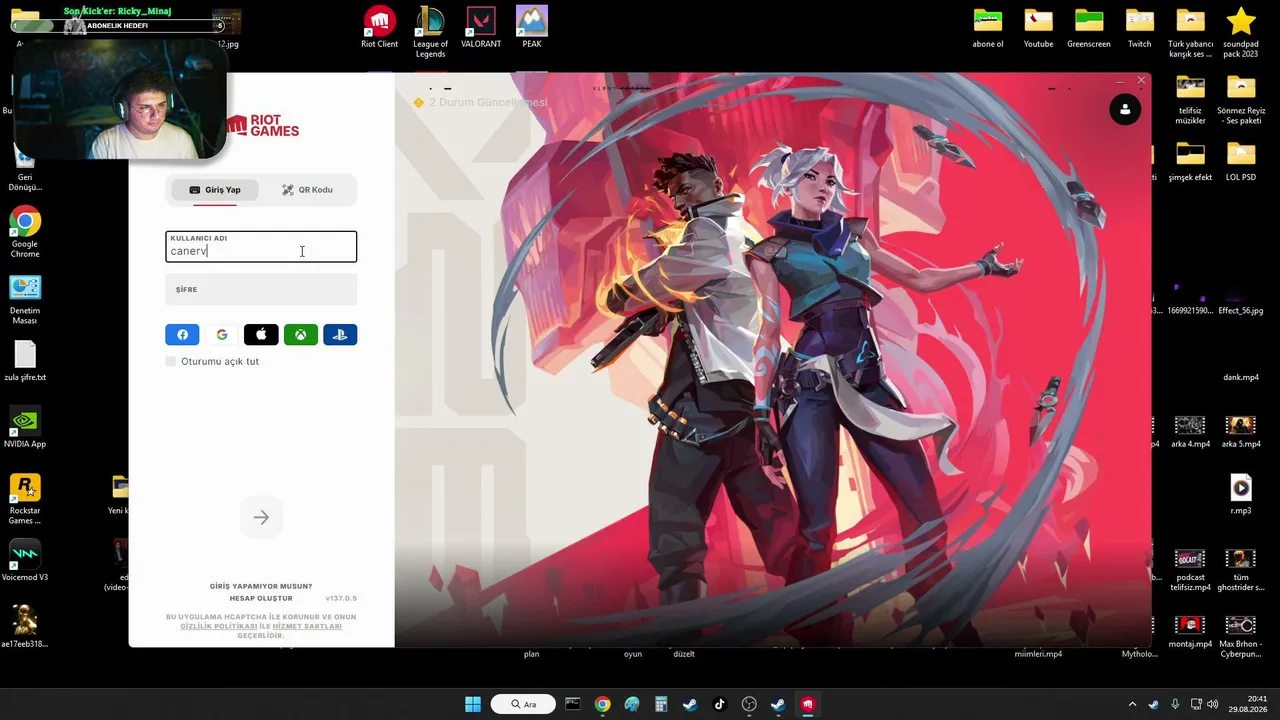This screenshot has width=1280, height=720.
Task: Select arka 5.mp4 video file
Action: tap(1241, 431)
